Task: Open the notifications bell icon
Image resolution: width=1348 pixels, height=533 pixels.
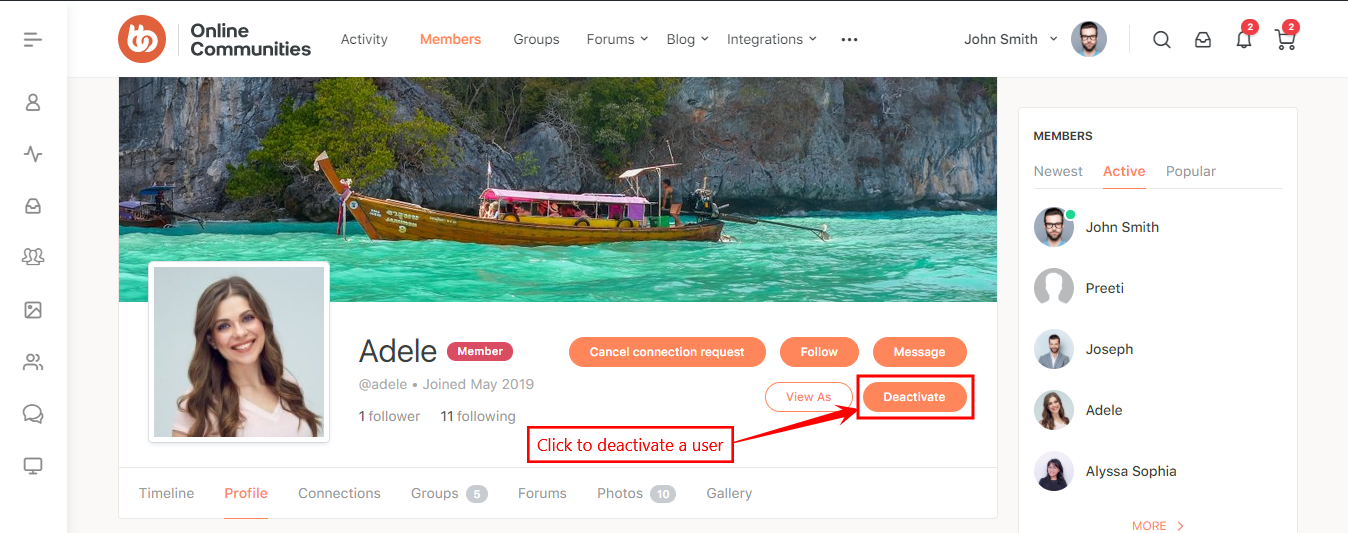Action: tap(1244, 40)
